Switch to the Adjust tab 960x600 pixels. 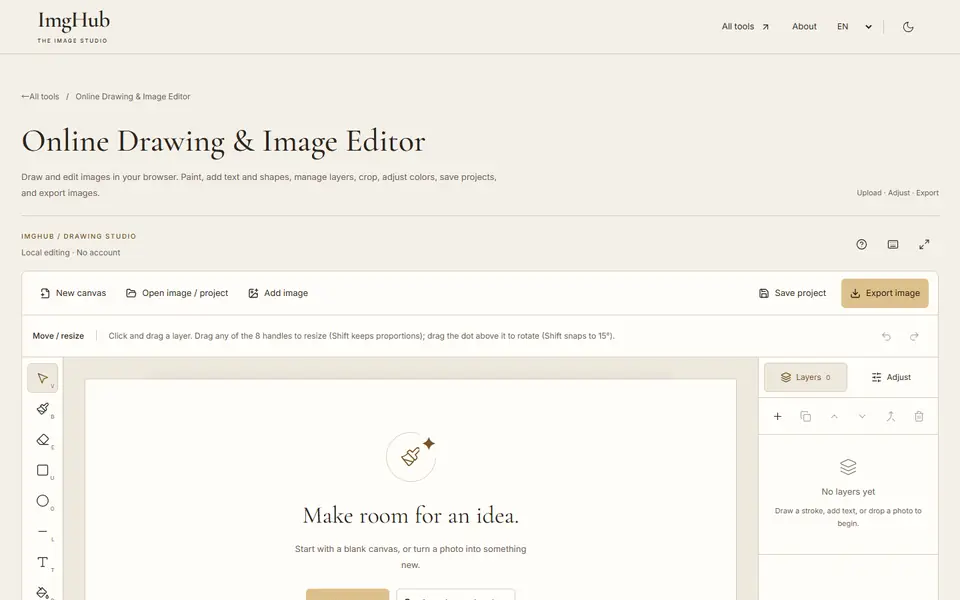pyautogui.click(x=891, y=377)
